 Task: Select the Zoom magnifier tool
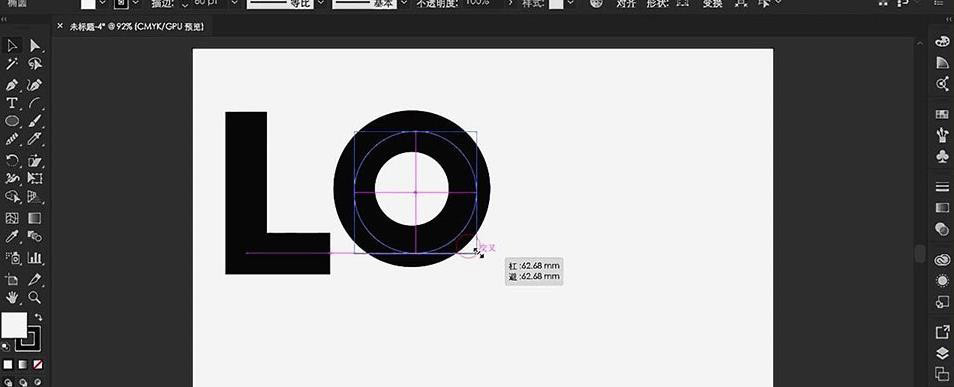[35, 298]
